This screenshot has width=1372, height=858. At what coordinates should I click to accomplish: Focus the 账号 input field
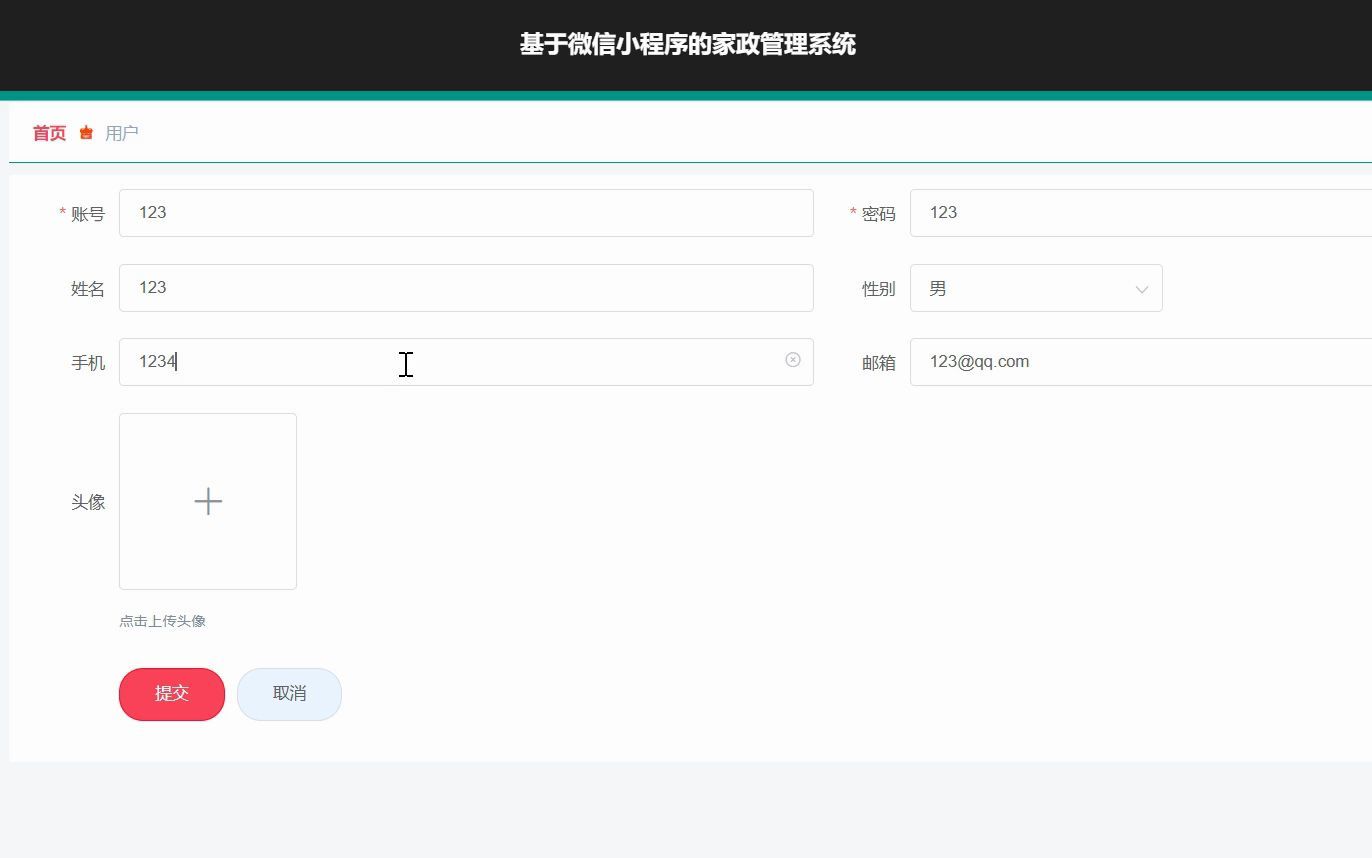[x=466, y=213]
